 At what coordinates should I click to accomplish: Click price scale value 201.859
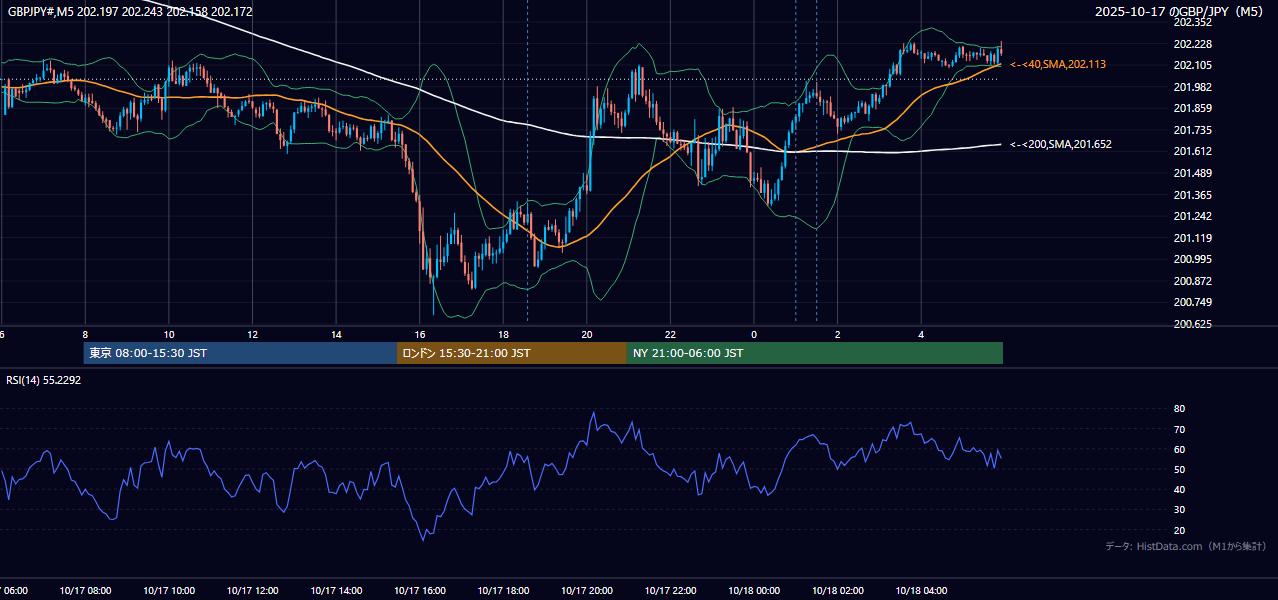pyautogui.click(x=1192, y=108)
